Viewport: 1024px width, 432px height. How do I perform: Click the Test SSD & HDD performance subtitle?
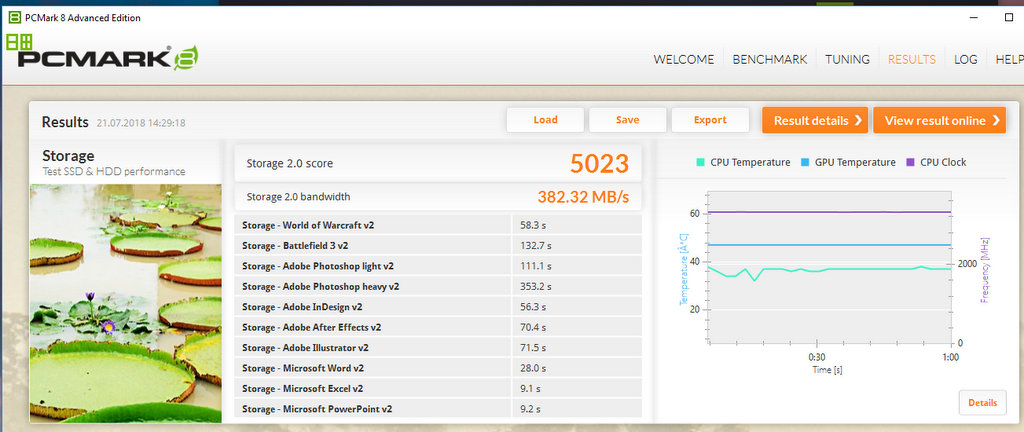tap(113, 172)
